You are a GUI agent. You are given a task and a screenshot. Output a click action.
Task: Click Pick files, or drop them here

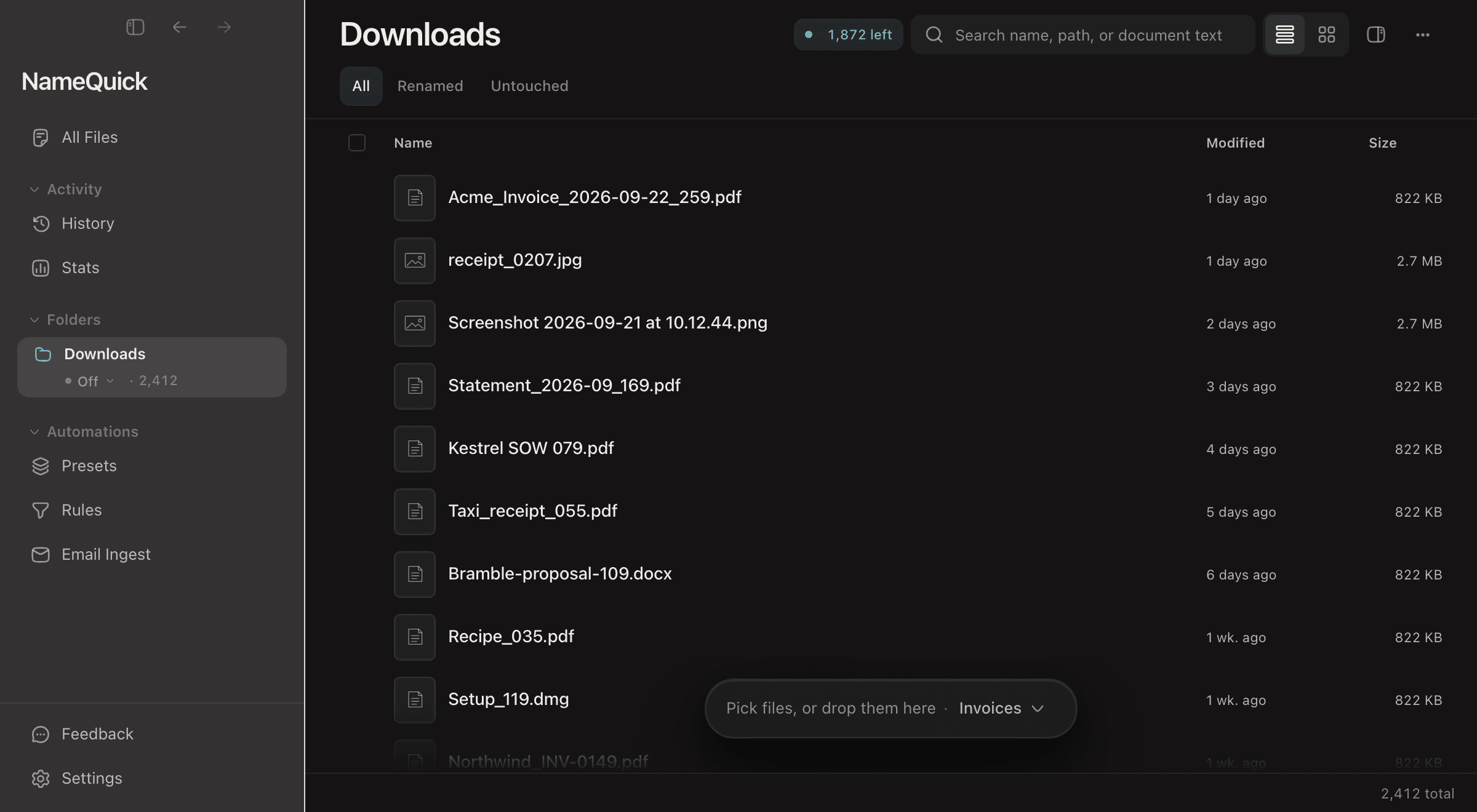click(x=831, y=709)
